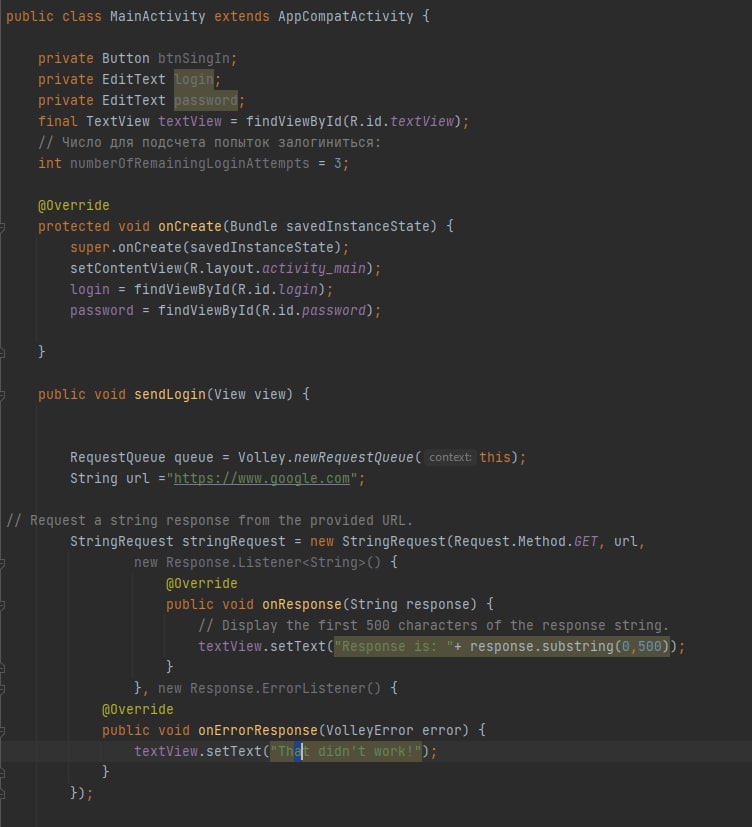Select numberOfRemainingLoginAttempts variable
Viewport: 752px width, 827px height.
tap(190, 164)
